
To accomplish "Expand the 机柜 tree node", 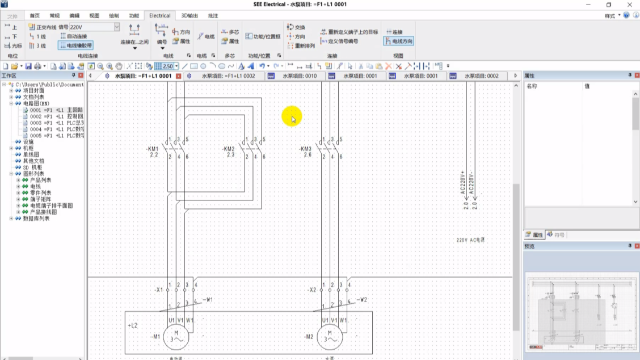I will (x=11, y=148).
